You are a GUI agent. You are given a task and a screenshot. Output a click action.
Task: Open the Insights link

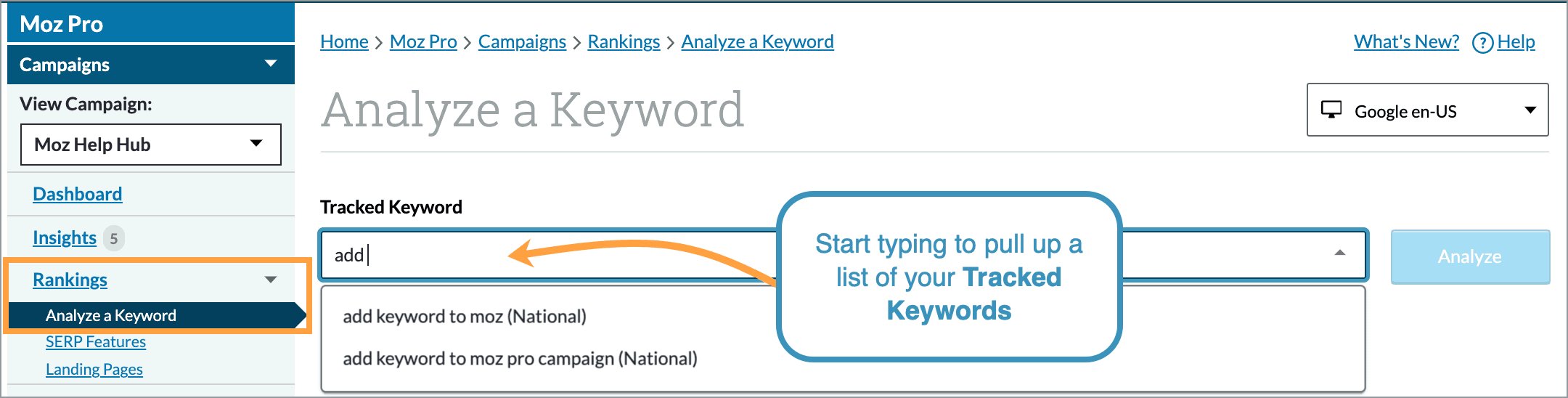(x=65, y=238)
